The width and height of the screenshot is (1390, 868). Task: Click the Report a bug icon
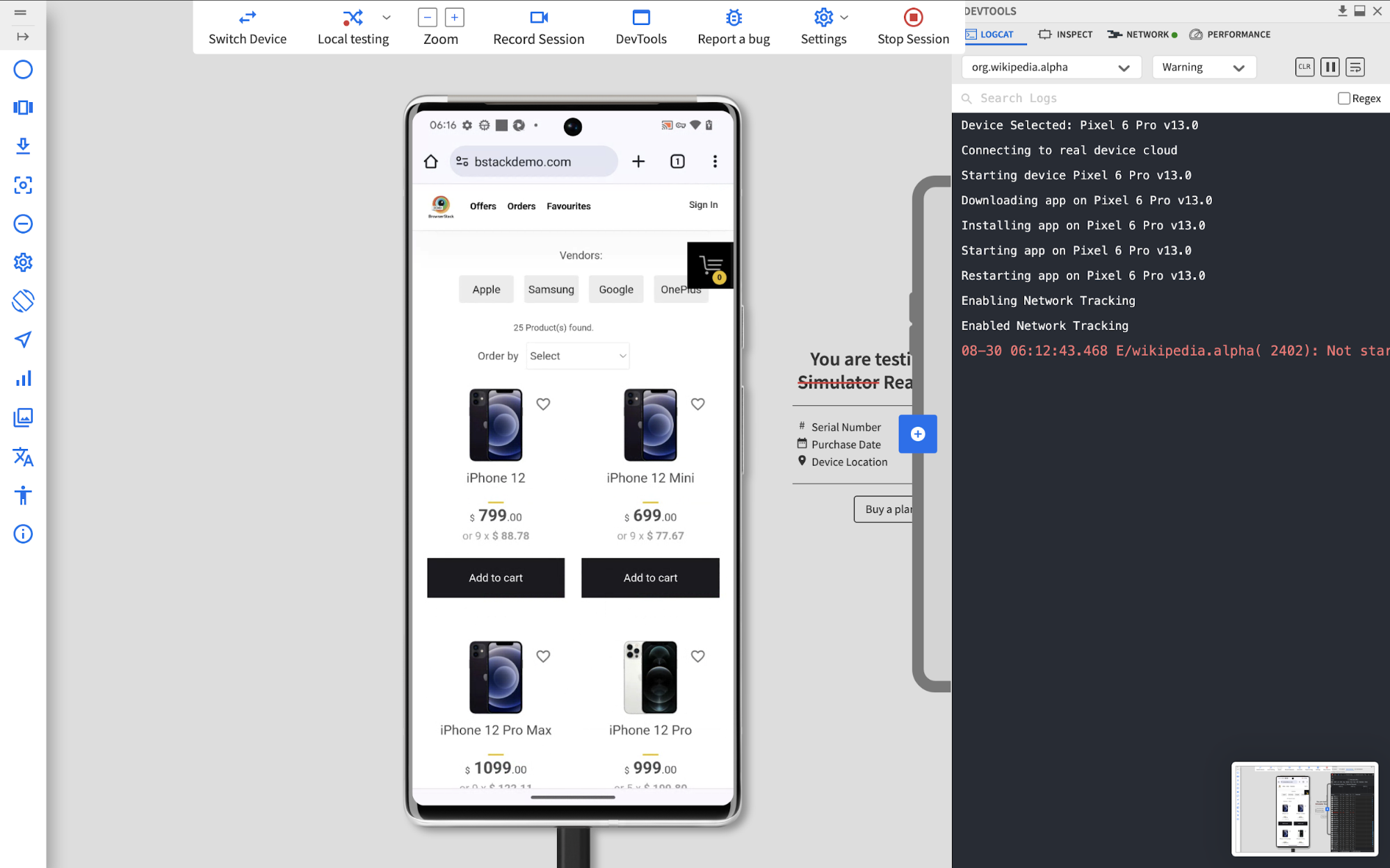tap(733, 15)
